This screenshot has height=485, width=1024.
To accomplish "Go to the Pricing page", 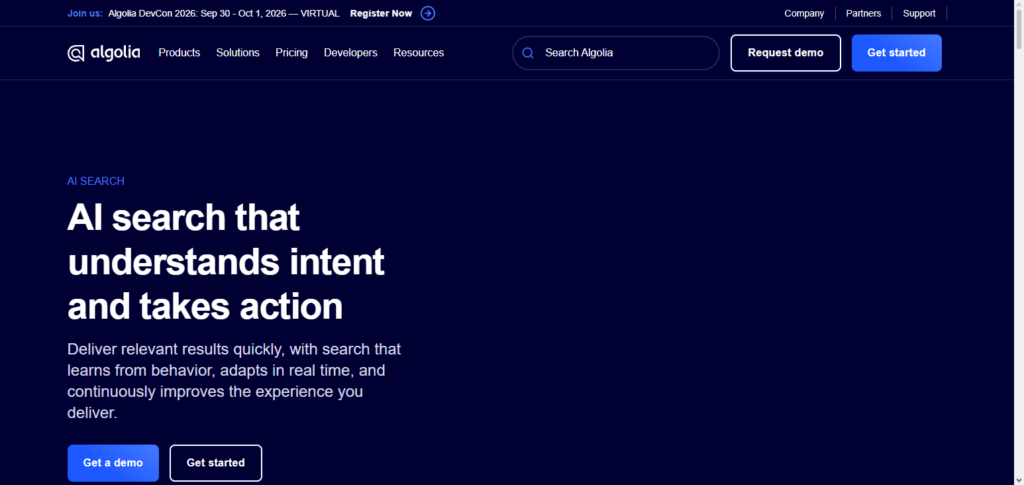I will (291, 53).
